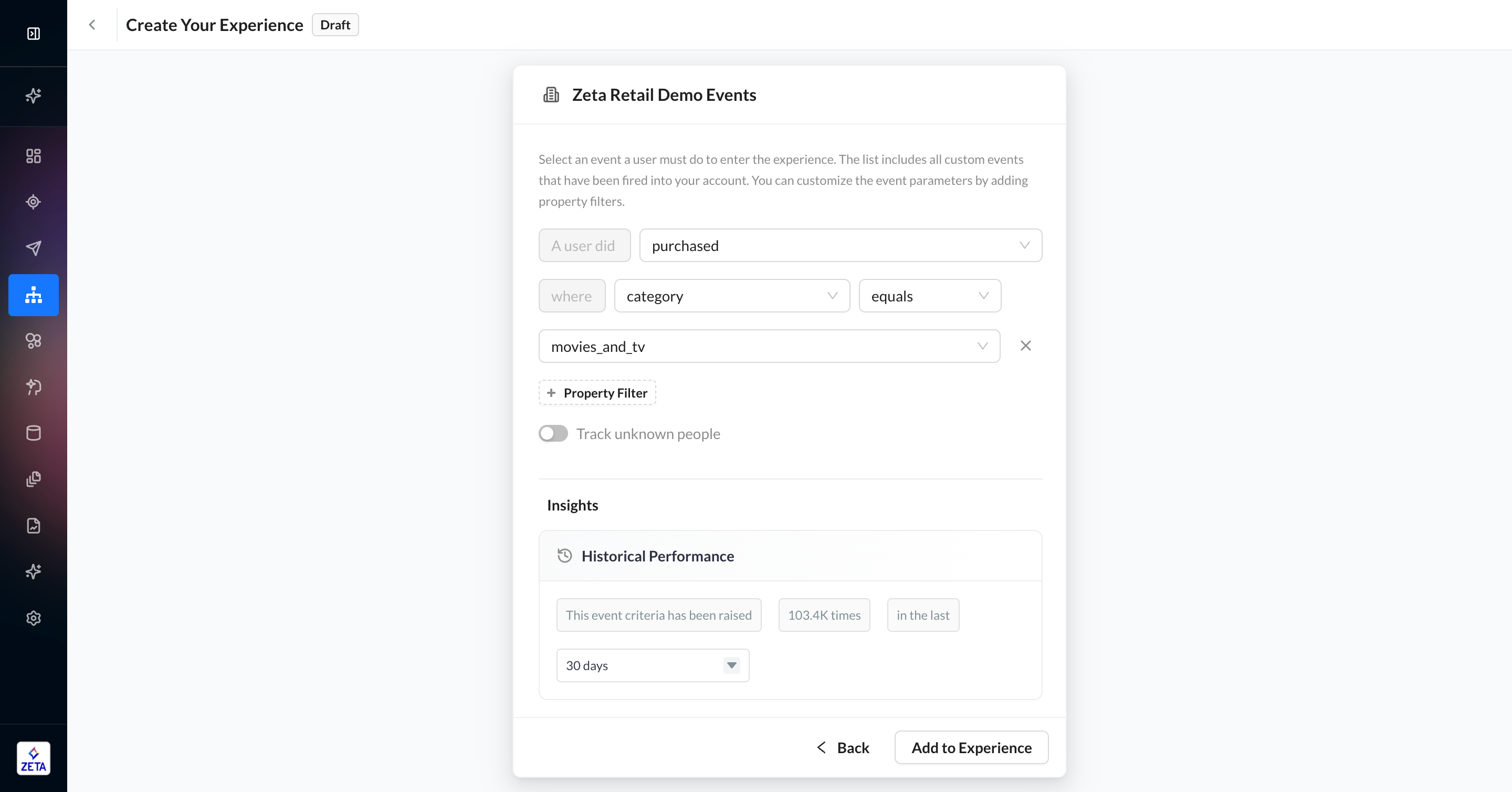The height and width of the screenshot is (792, 1512).
Task: Add a new Property Filter
Action: (x=597, y=393)
